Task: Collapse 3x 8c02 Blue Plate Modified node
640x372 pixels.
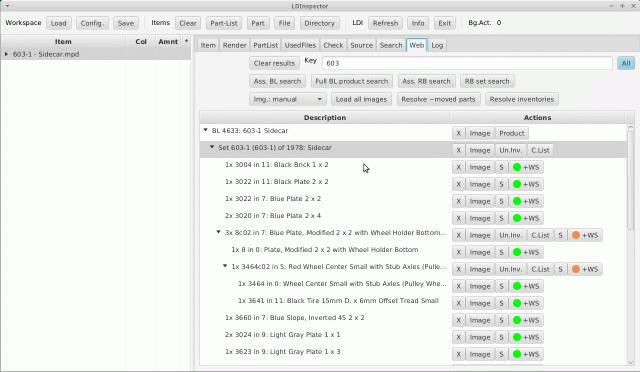Action: (x=218, y=232)
